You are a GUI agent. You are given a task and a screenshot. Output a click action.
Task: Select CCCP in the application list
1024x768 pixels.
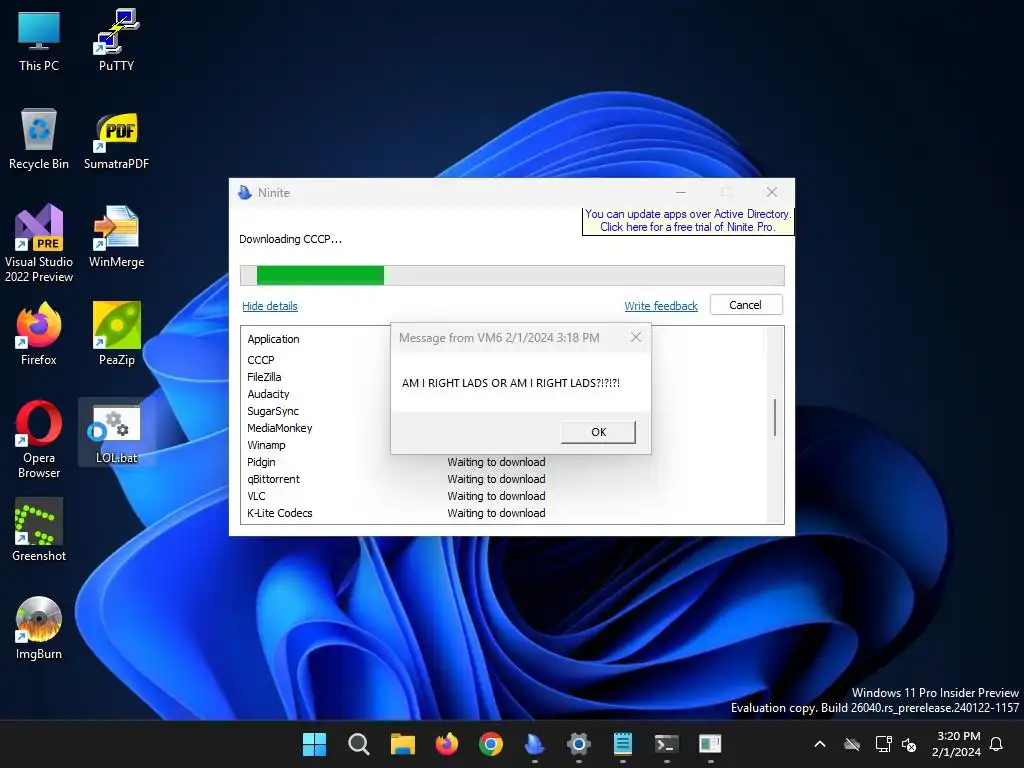click(x=261, y=360)
